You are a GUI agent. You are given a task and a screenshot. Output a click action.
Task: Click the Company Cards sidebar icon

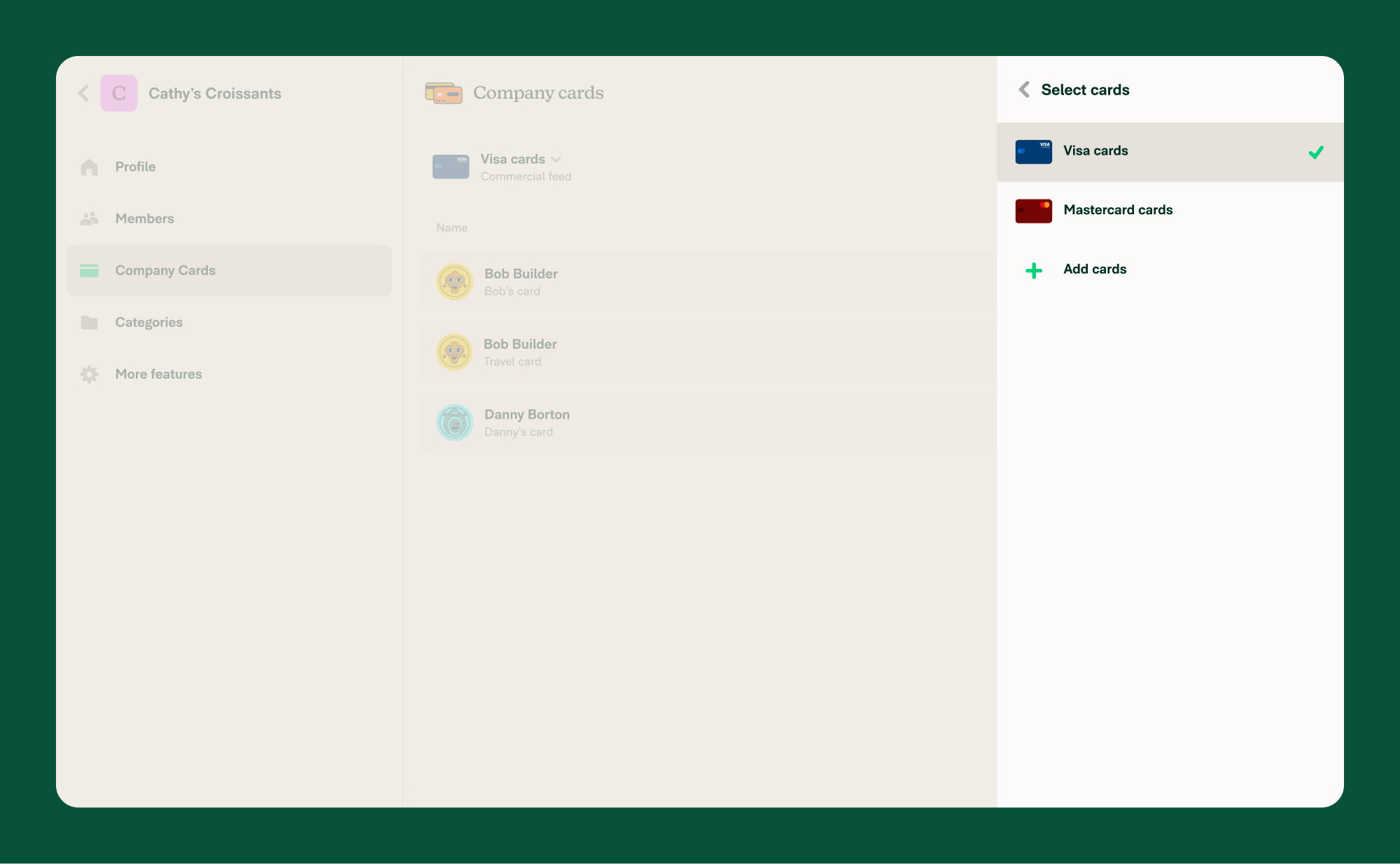click(89, 269)
